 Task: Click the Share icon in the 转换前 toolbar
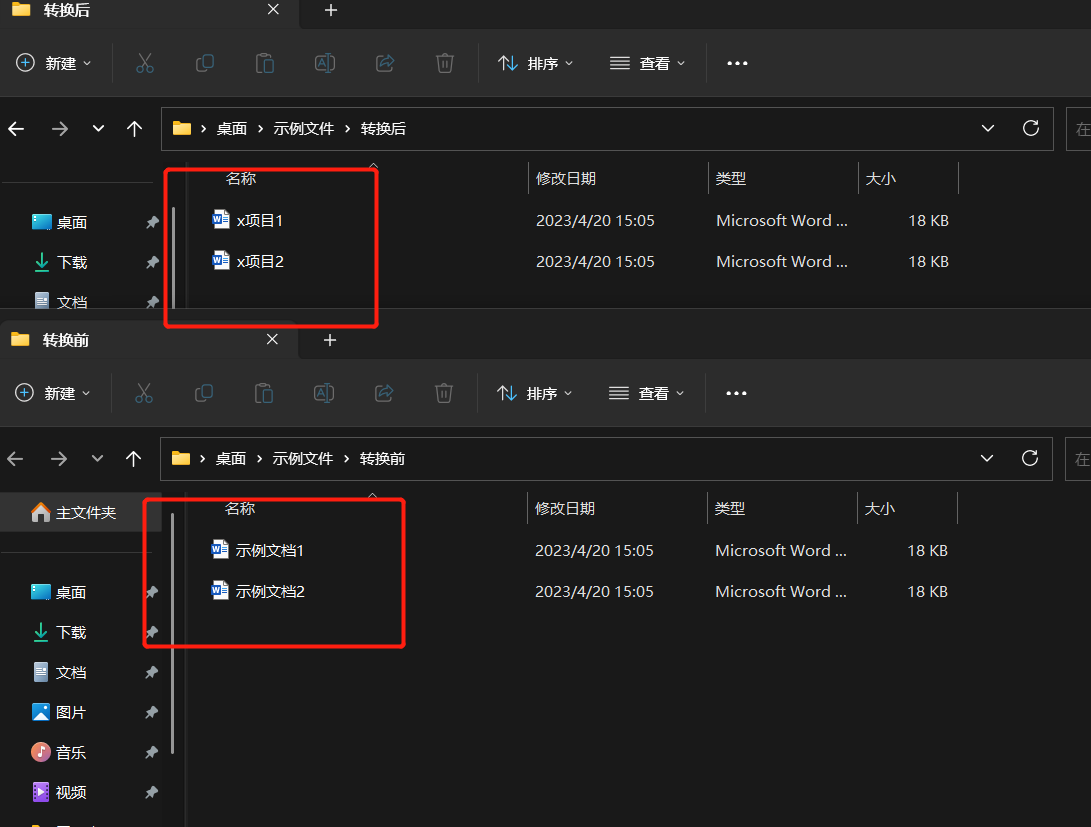(x=384, y=393)
